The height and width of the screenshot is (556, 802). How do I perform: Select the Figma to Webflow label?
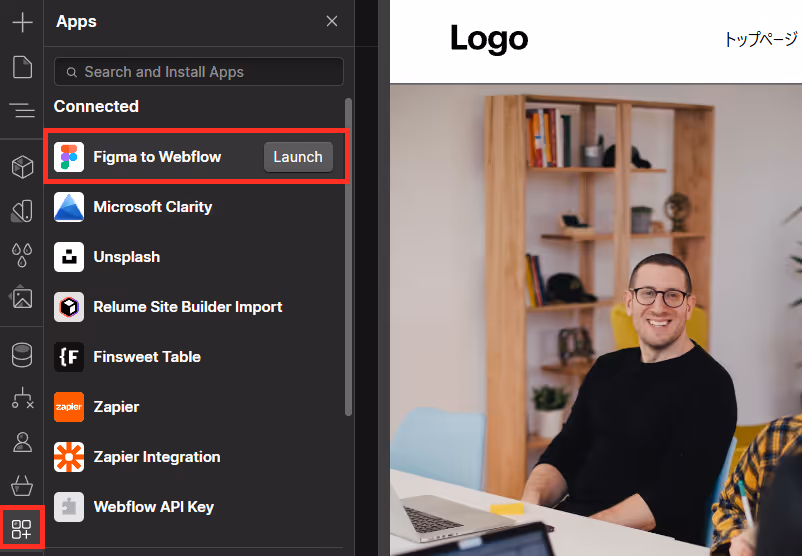[x=157, y=157]
